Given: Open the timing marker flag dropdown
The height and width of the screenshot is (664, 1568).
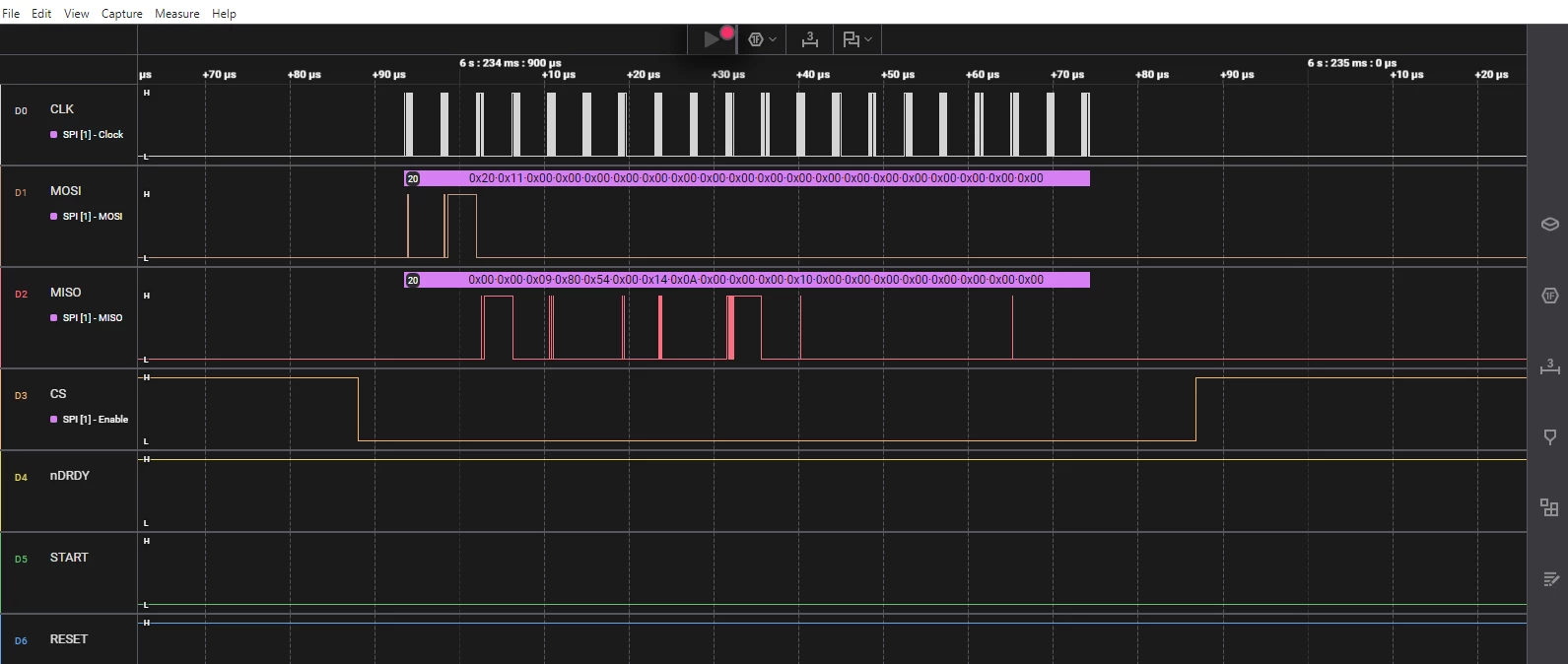Looking at the screenshot, I should point(856,39).
